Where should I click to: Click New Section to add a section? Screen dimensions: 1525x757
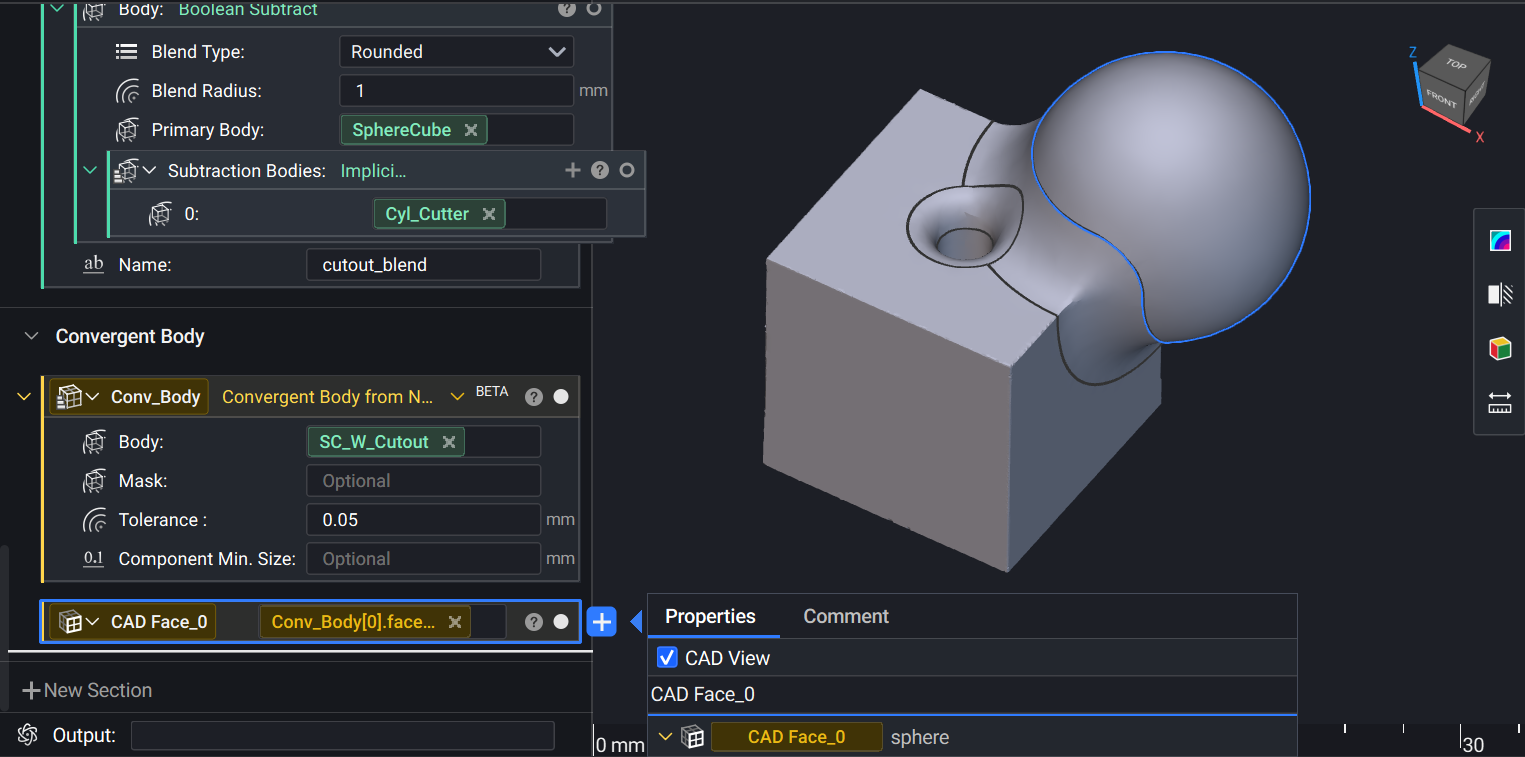87,690
